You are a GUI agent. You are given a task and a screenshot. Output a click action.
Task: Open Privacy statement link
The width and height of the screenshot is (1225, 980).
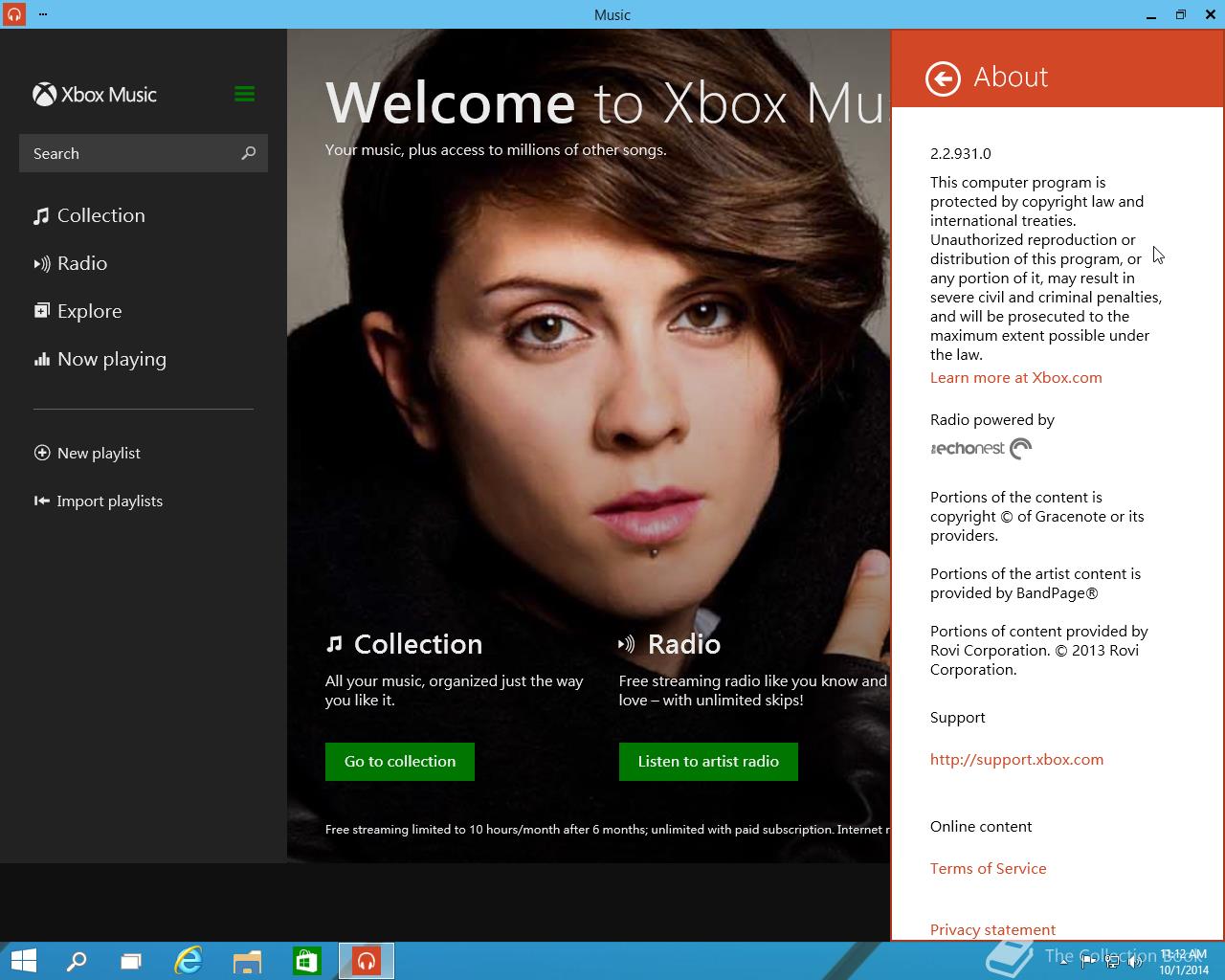coord(992,929)
